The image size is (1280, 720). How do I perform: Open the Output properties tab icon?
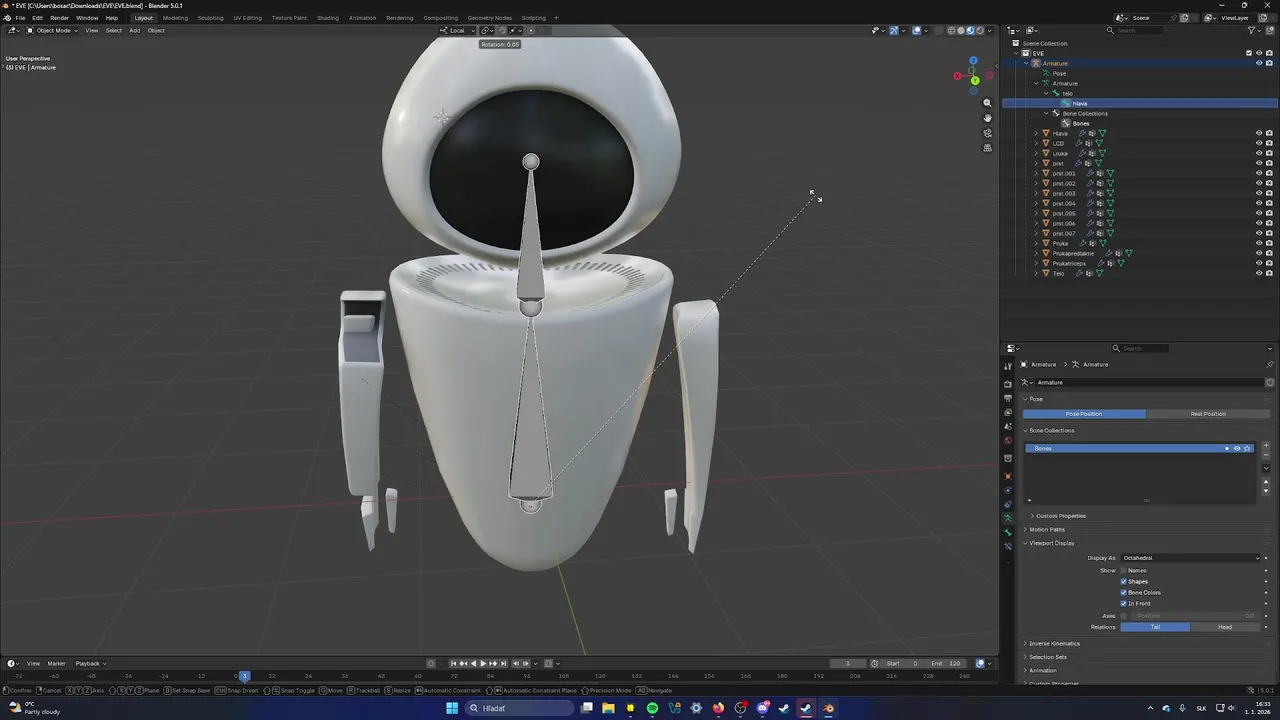1008,398
